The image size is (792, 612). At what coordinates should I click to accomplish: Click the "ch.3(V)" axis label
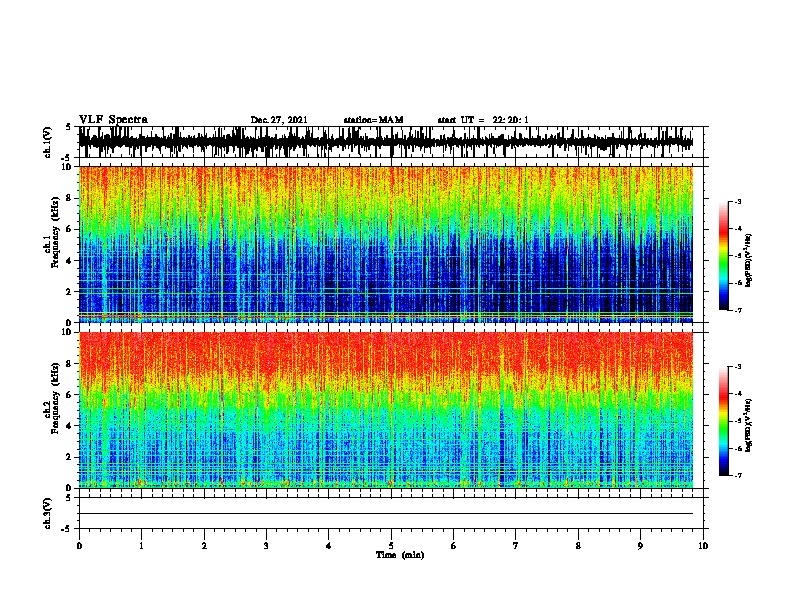tap(48, 513)
